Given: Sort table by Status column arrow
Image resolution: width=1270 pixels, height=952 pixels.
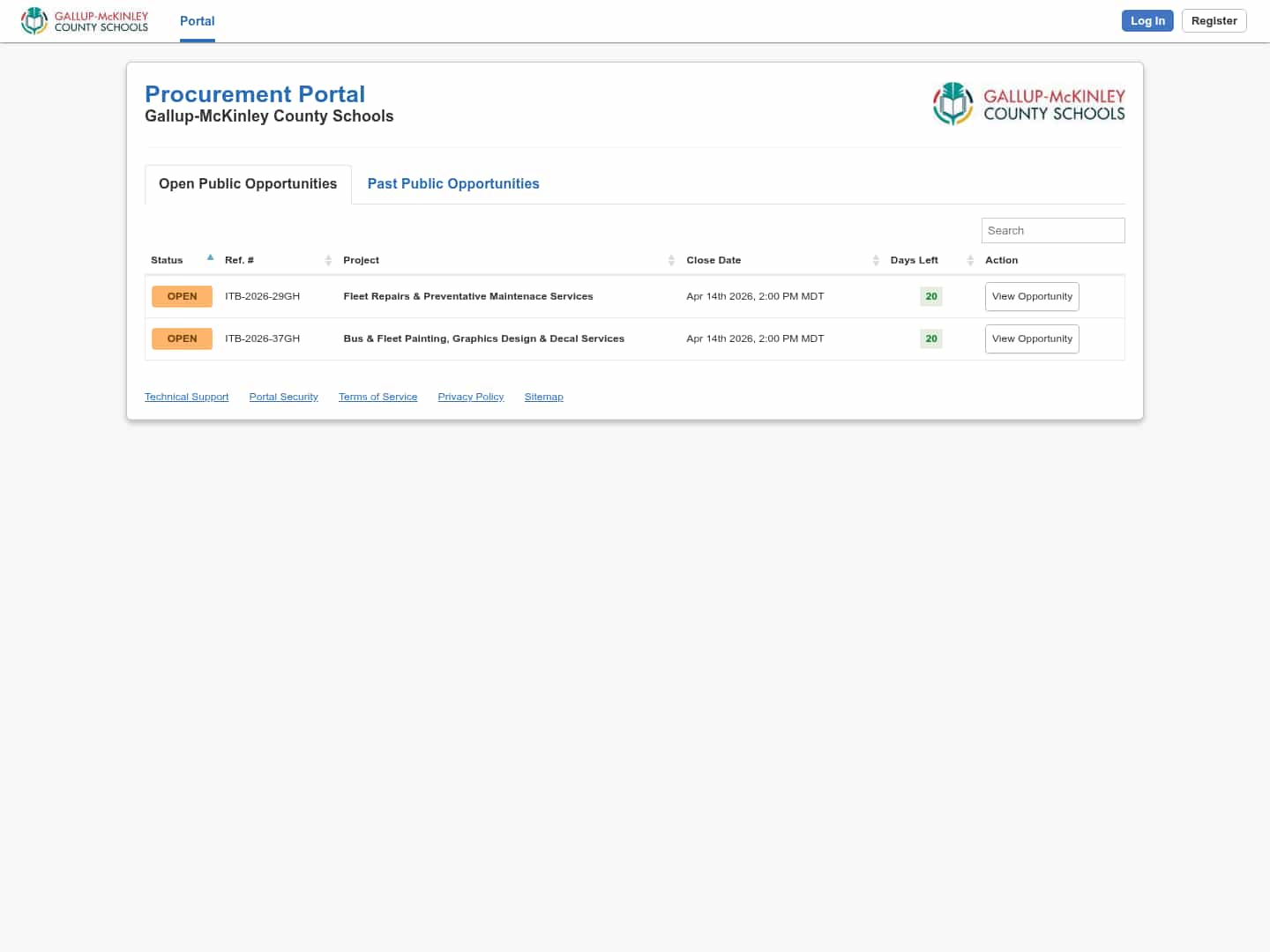Looking at the screenshot, I should coord(210,259).
